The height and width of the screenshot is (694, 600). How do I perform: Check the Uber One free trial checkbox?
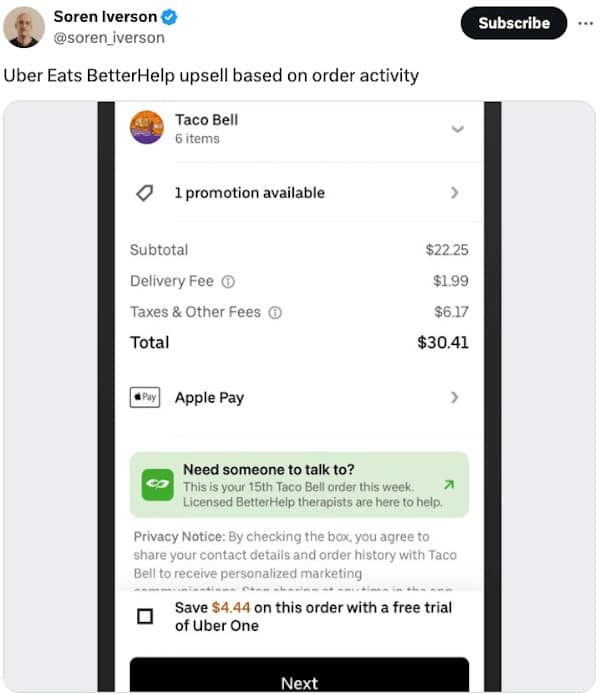145,616
